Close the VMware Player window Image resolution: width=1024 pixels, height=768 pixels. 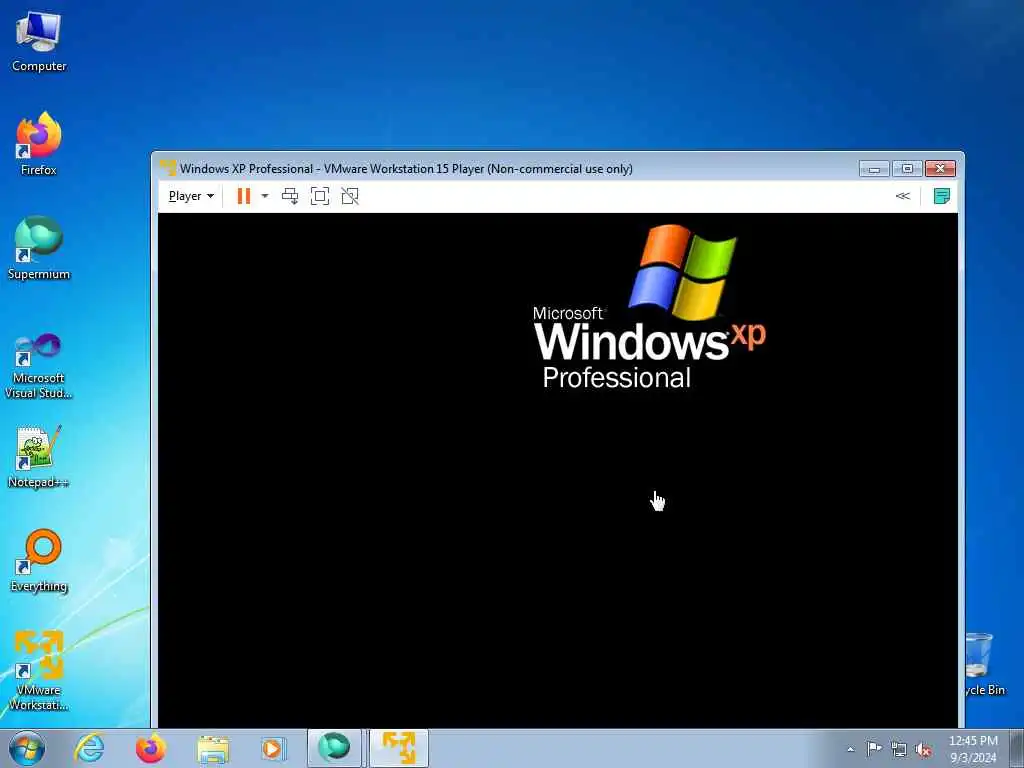coord(940,169)
